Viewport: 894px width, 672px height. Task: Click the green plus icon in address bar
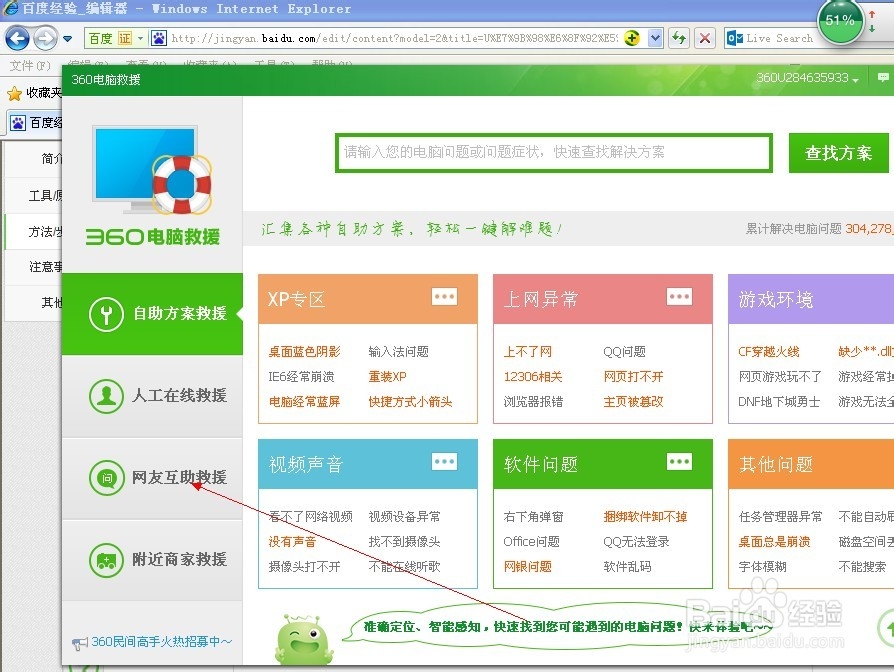click(x=632, y=38)
